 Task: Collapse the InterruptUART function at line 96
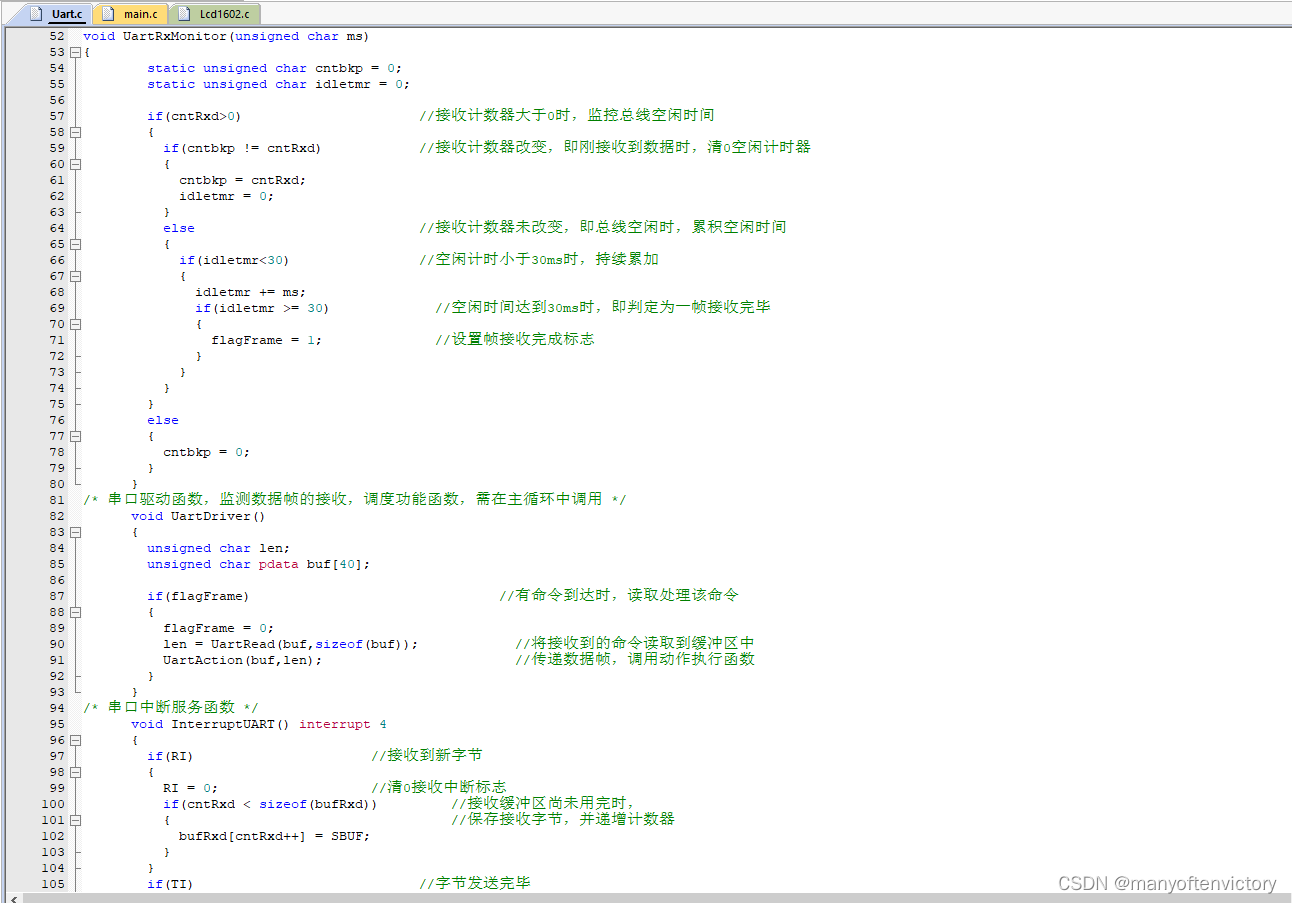click(x=75, y=740)
